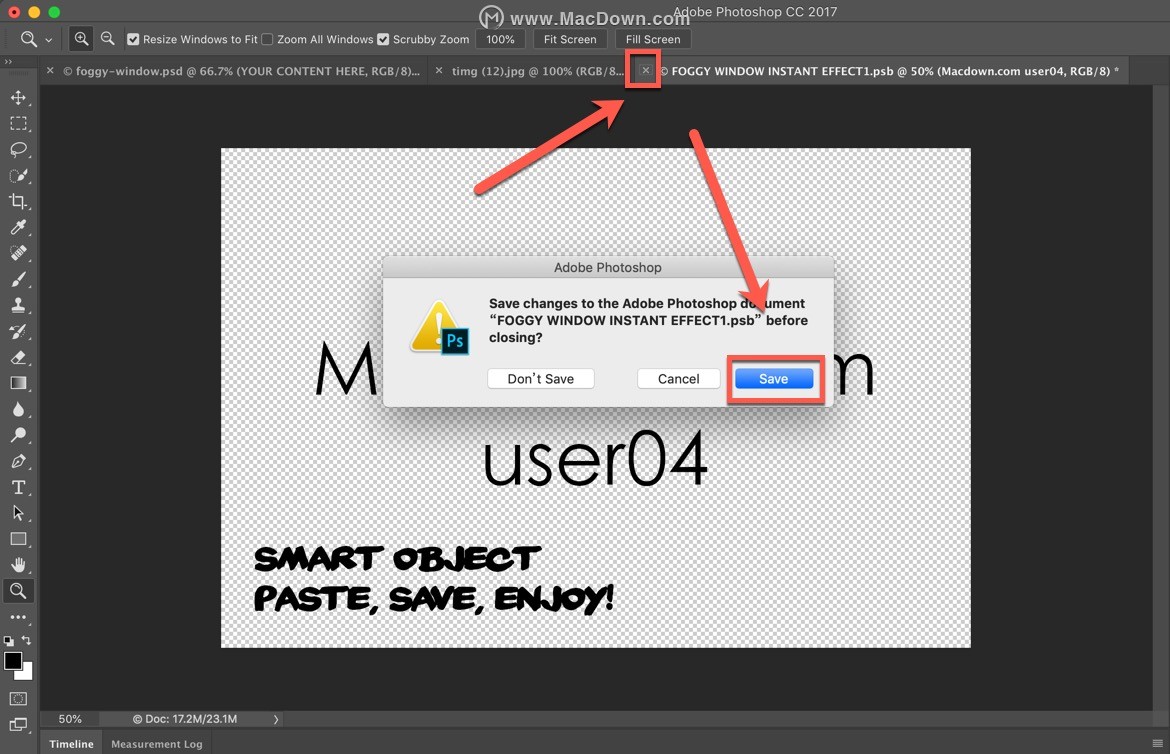This screenshot has height=754, width=1170.
Task: Swap foreground and background colors
Action: click(27, 641)
